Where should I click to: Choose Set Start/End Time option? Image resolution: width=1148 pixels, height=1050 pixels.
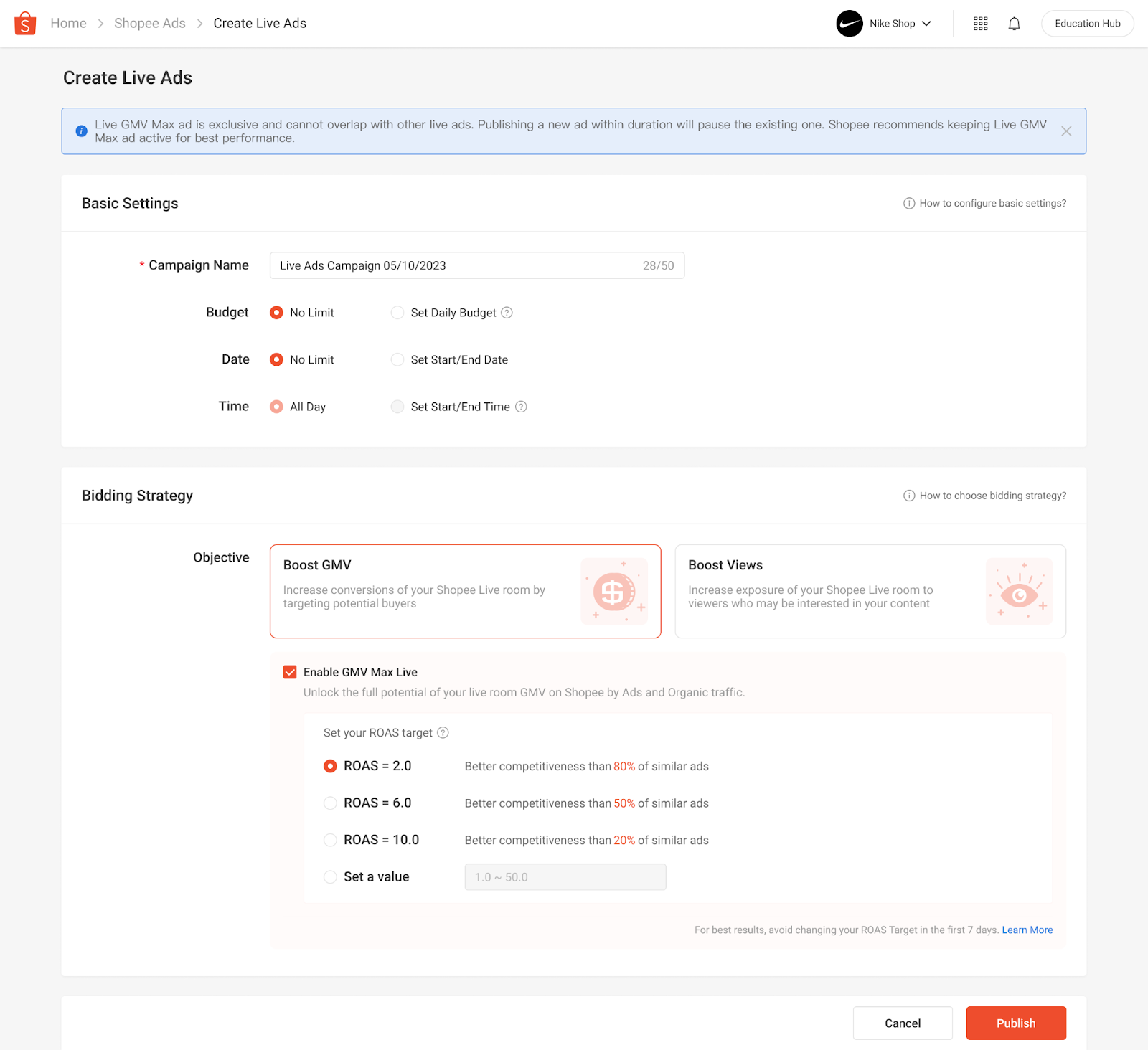pyautogui.click(x=397, y=407)
